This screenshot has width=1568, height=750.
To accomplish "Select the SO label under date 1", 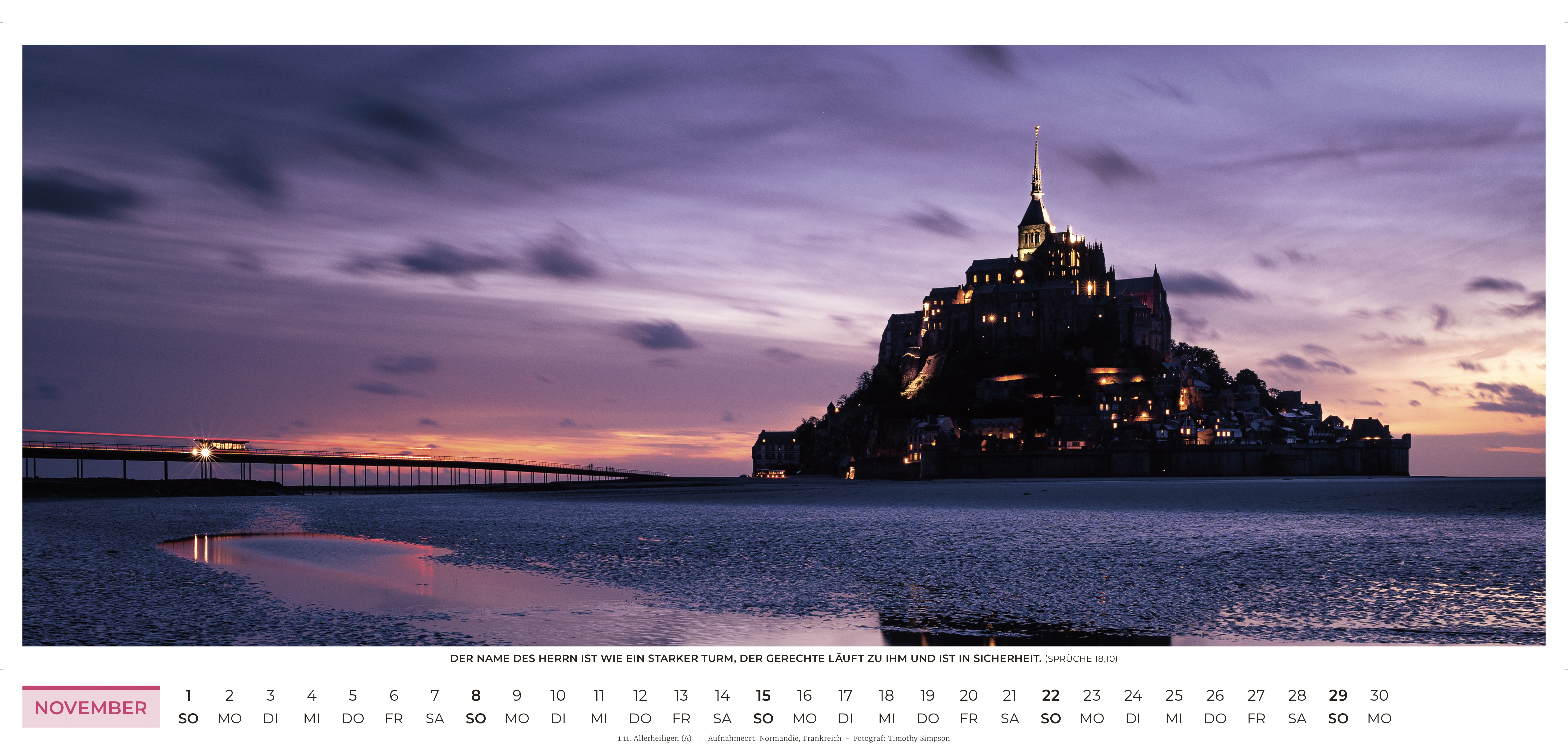I will (x=189, y=718).
